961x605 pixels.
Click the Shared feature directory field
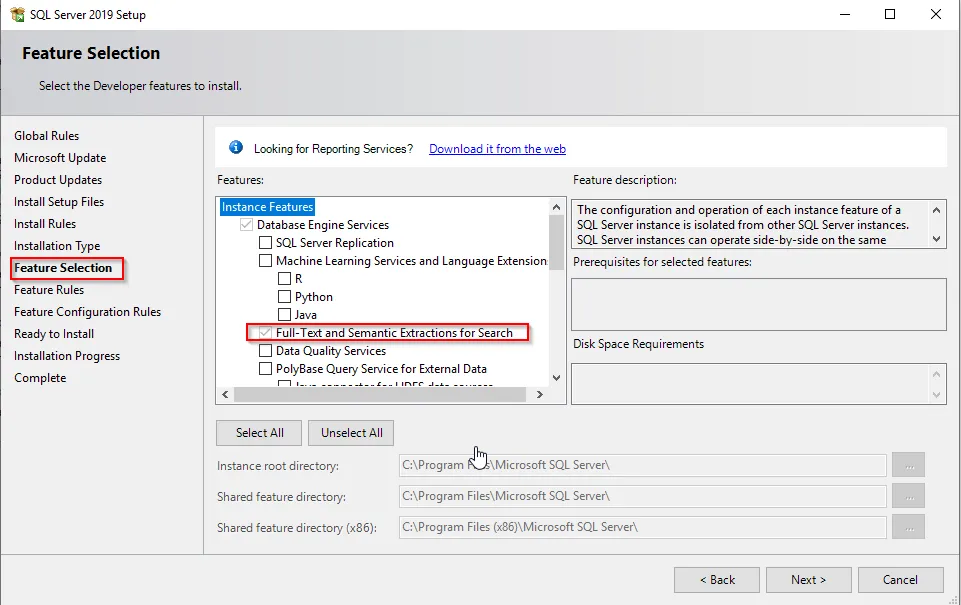click(x=643, y=496)
